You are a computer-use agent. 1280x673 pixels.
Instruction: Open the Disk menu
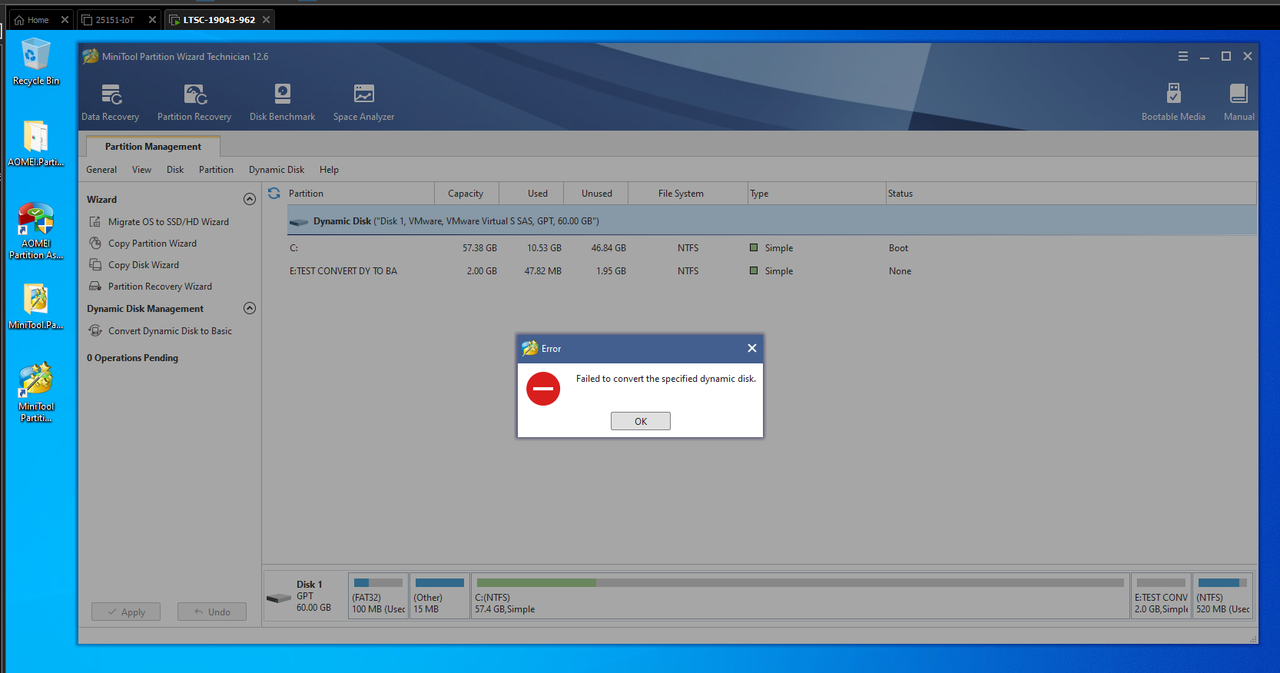click(175, 170)
